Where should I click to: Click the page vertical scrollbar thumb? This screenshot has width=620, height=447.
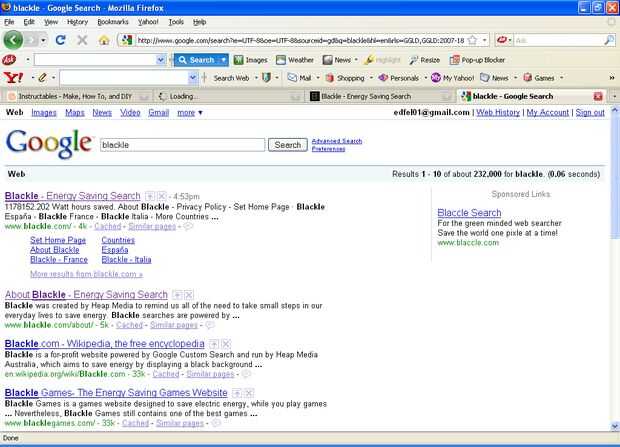point(614,177)
